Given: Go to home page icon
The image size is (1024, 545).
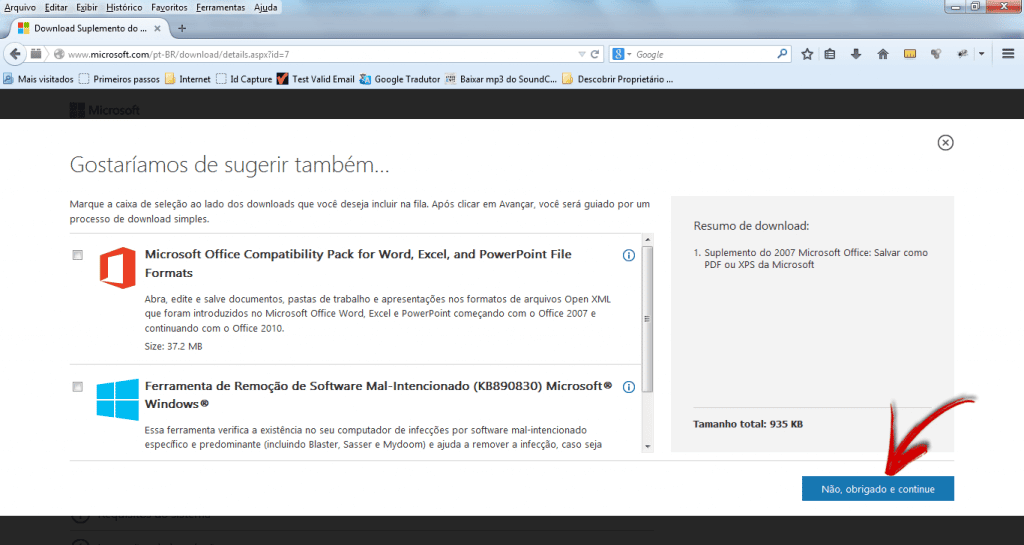Looking at the screenshot, I should point(883,54).
